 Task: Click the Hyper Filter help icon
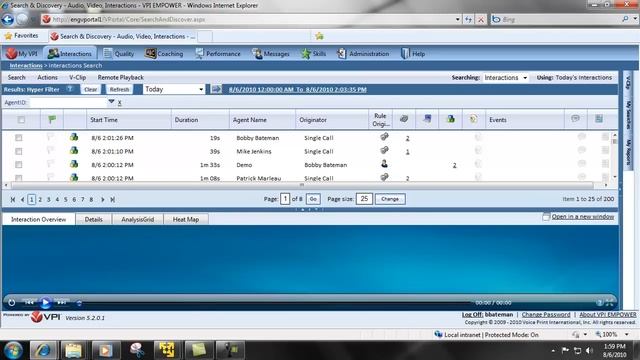(70, 89)
